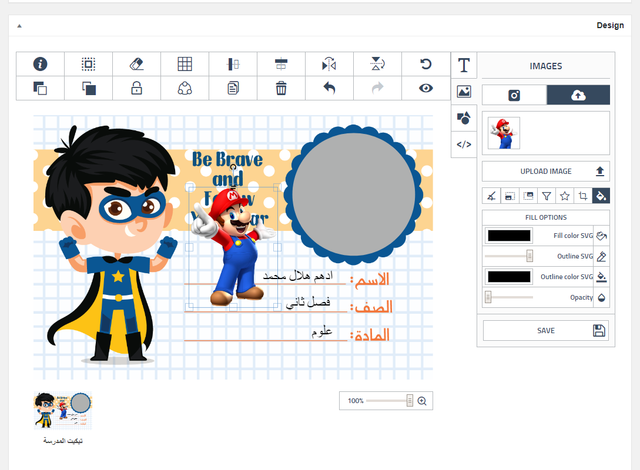Click the Arabic text 'علوم' field
This screenshot has width=640, height=470.
pyautogui.click(x=322, y=331)
